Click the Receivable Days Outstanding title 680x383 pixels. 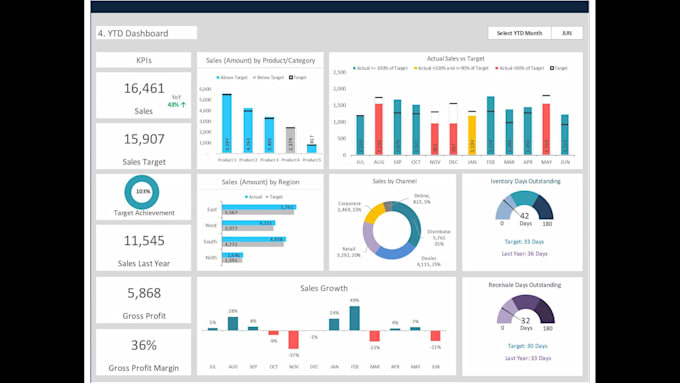525,285
